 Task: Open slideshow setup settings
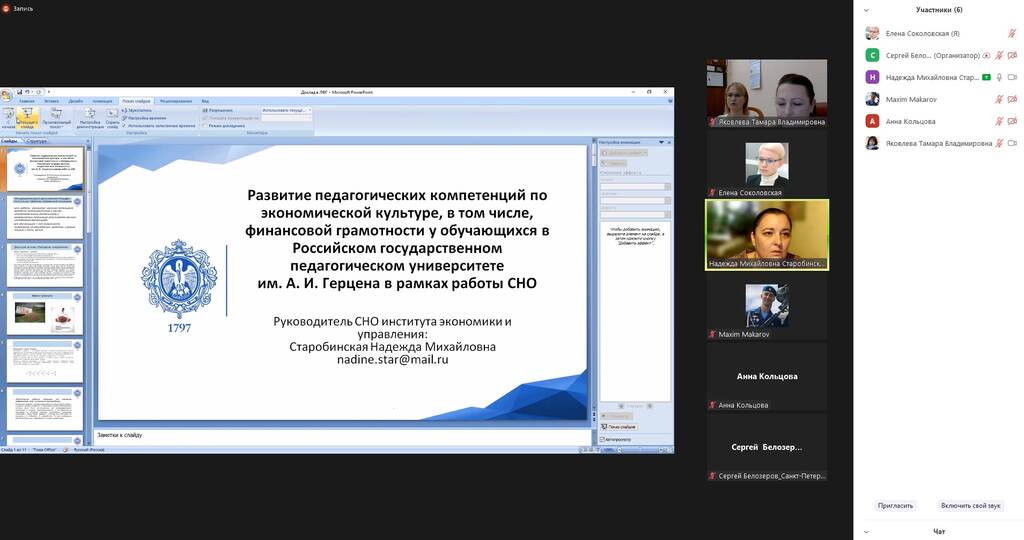pos(90,118)
